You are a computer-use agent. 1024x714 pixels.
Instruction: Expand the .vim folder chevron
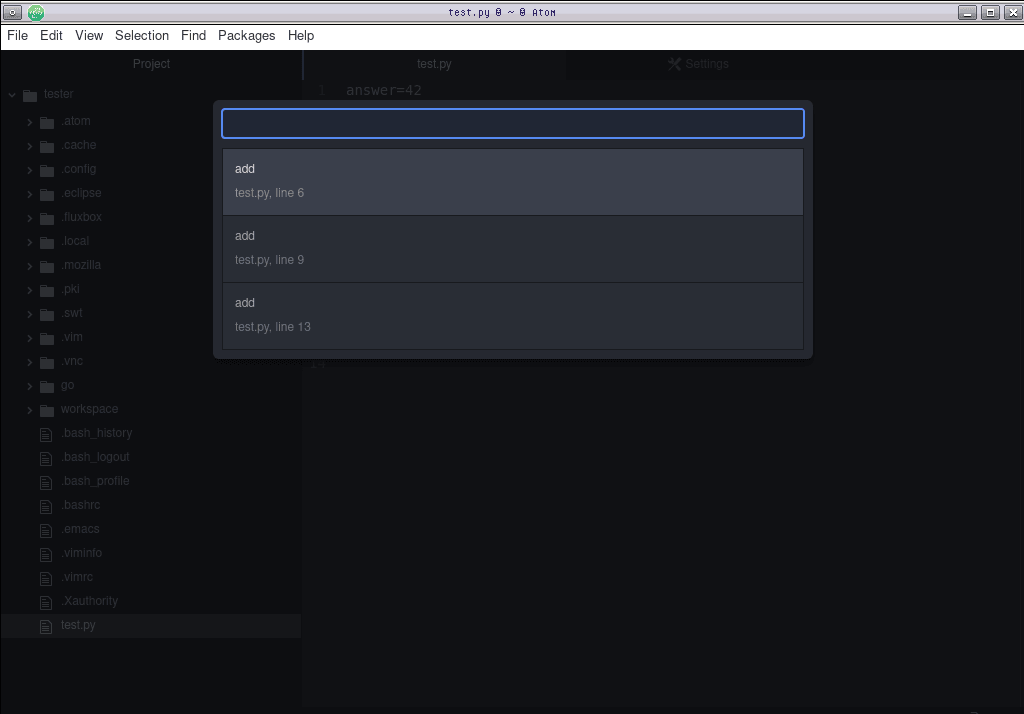pos(29,338)
